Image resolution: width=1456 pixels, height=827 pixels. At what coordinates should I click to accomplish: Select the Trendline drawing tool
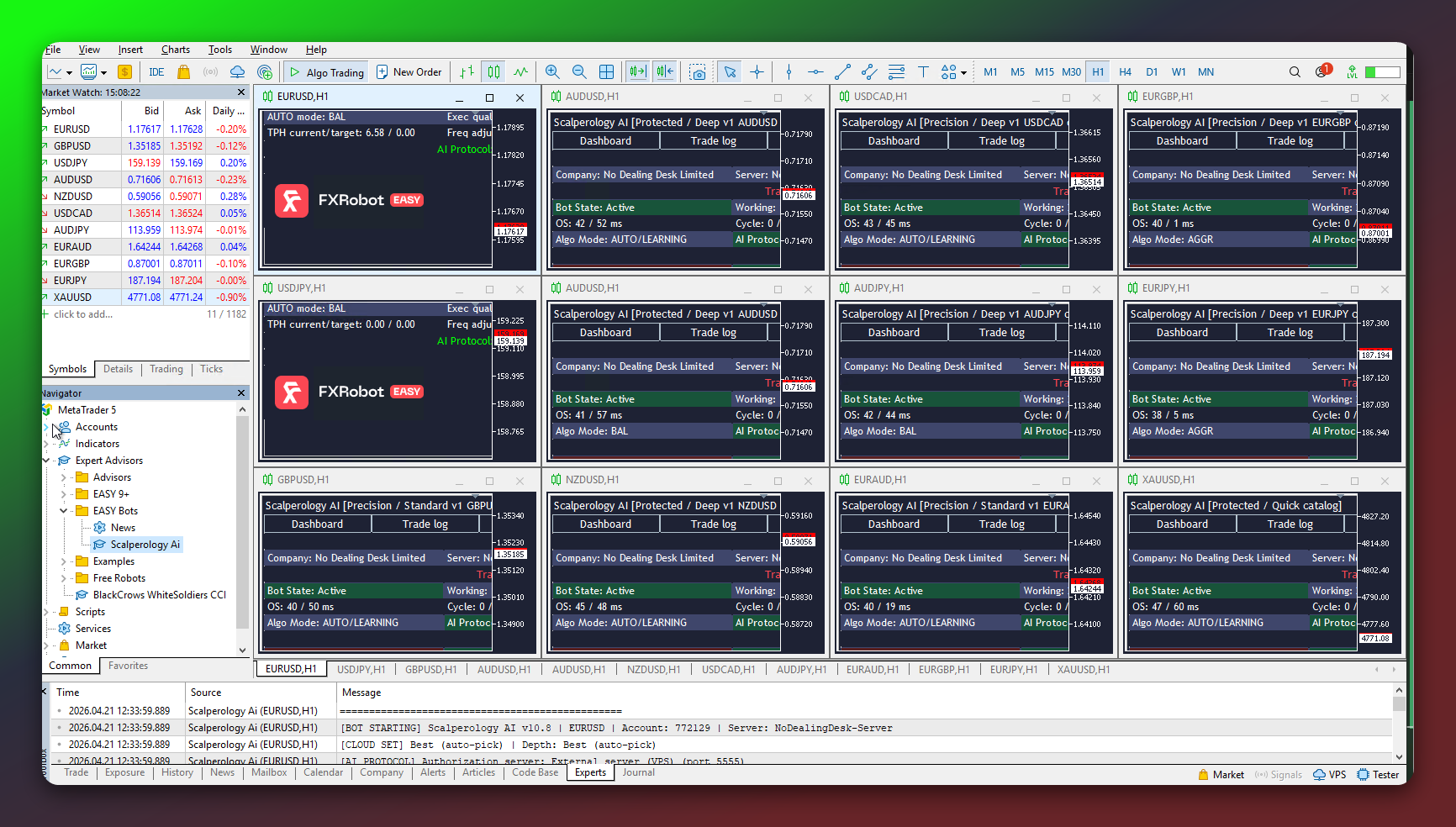click(842, 72)
